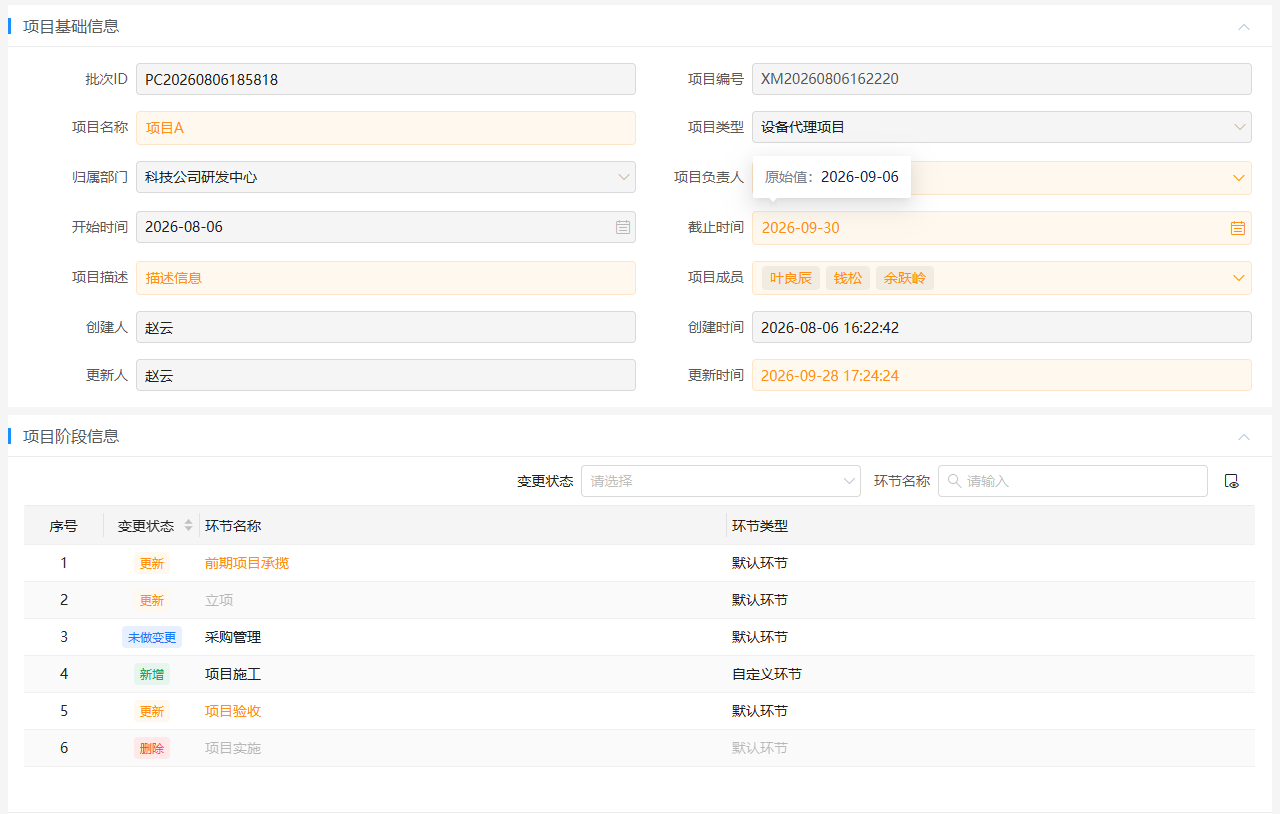
Task: Expand the 项目负责人 dropdown arrow
Action: tap(1239, 178)
